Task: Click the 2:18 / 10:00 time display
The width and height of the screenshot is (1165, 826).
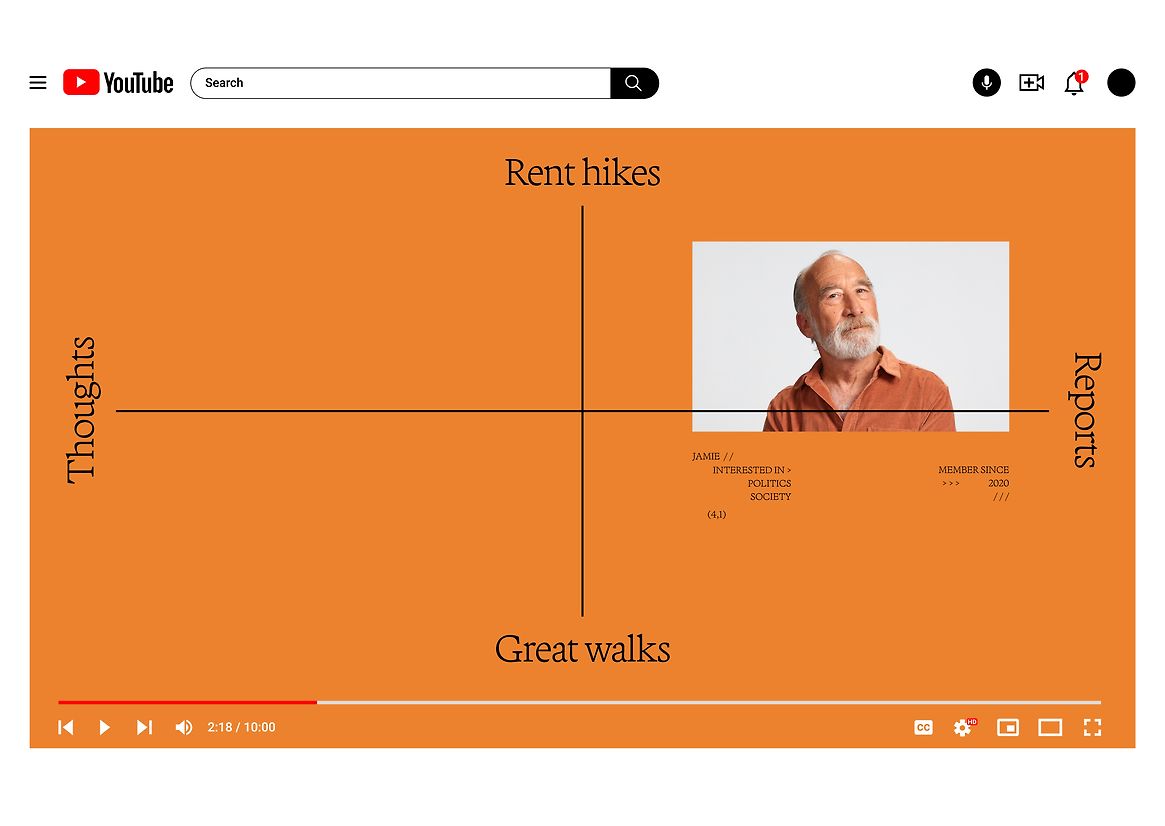Action: pos(241,727)
